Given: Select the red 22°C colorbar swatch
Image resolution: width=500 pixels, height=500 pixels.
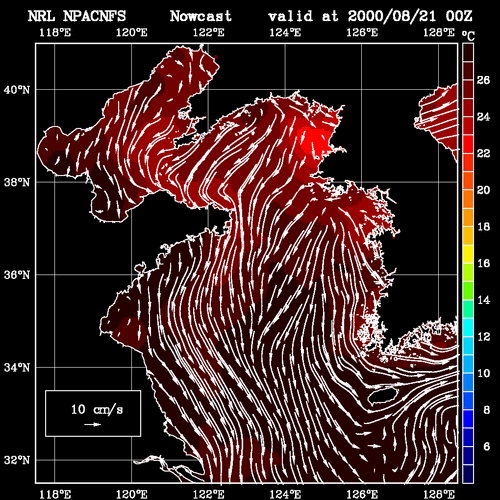Looking at the screenshot, I should click(x=468, y=144).
